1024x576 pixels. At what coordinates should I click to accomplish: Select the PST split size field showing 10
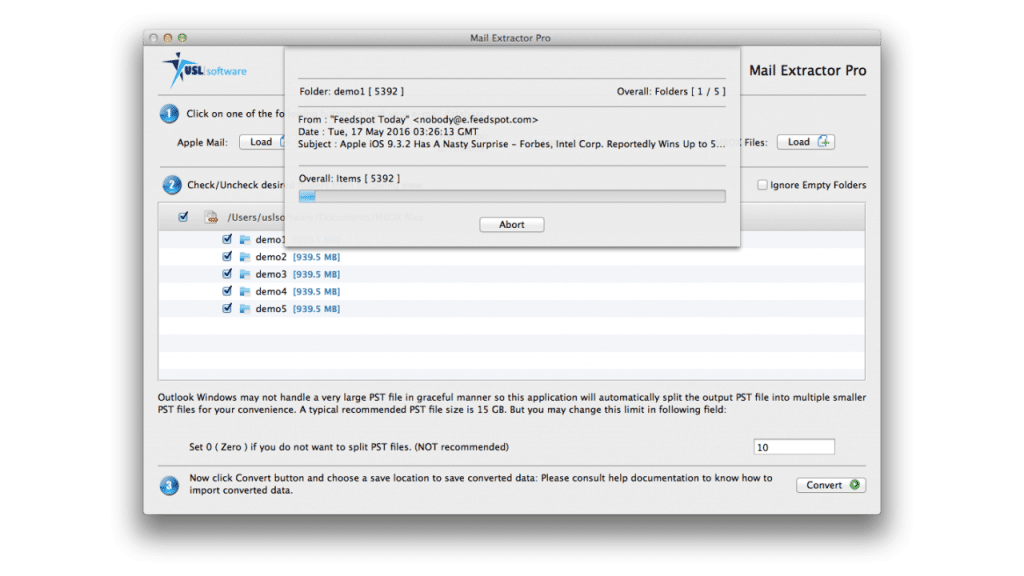pos(793,446)
